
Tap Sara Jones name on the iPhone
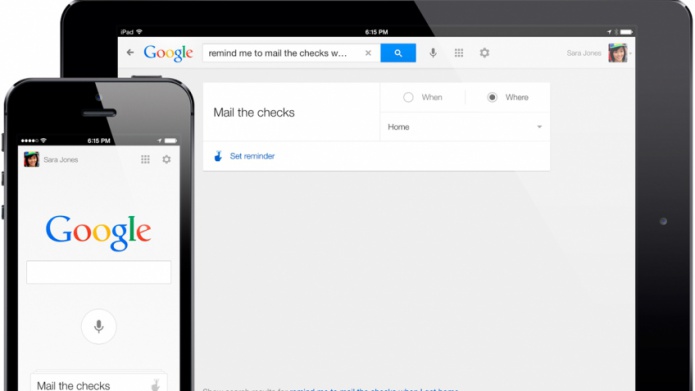[x=61, y=160]
